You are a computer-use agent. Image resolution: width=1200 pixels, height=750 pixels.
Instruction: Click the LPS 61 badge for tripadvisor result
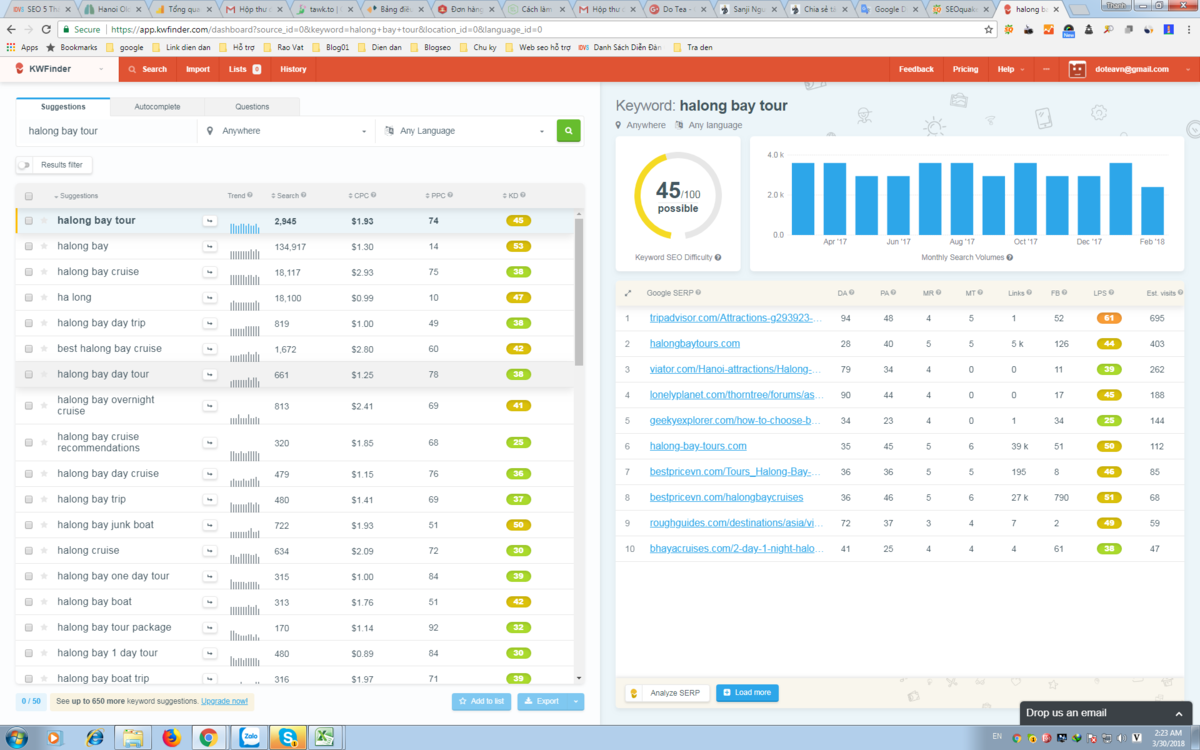point(1107,318)
